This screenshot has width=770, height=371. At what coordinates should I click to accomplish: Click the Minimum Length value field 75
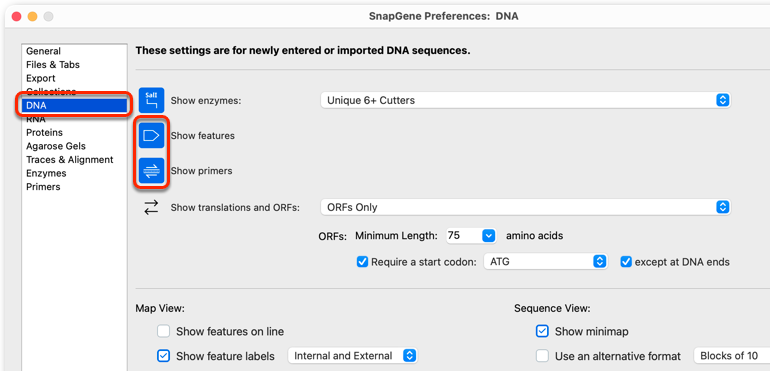464,236
